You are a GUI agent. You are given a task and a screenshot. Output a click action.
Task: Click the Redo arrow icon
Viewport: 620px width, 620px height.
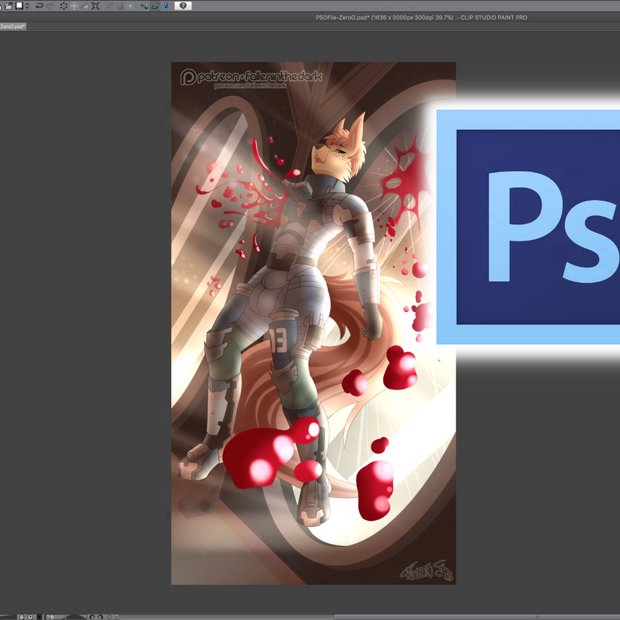(50, 6)
